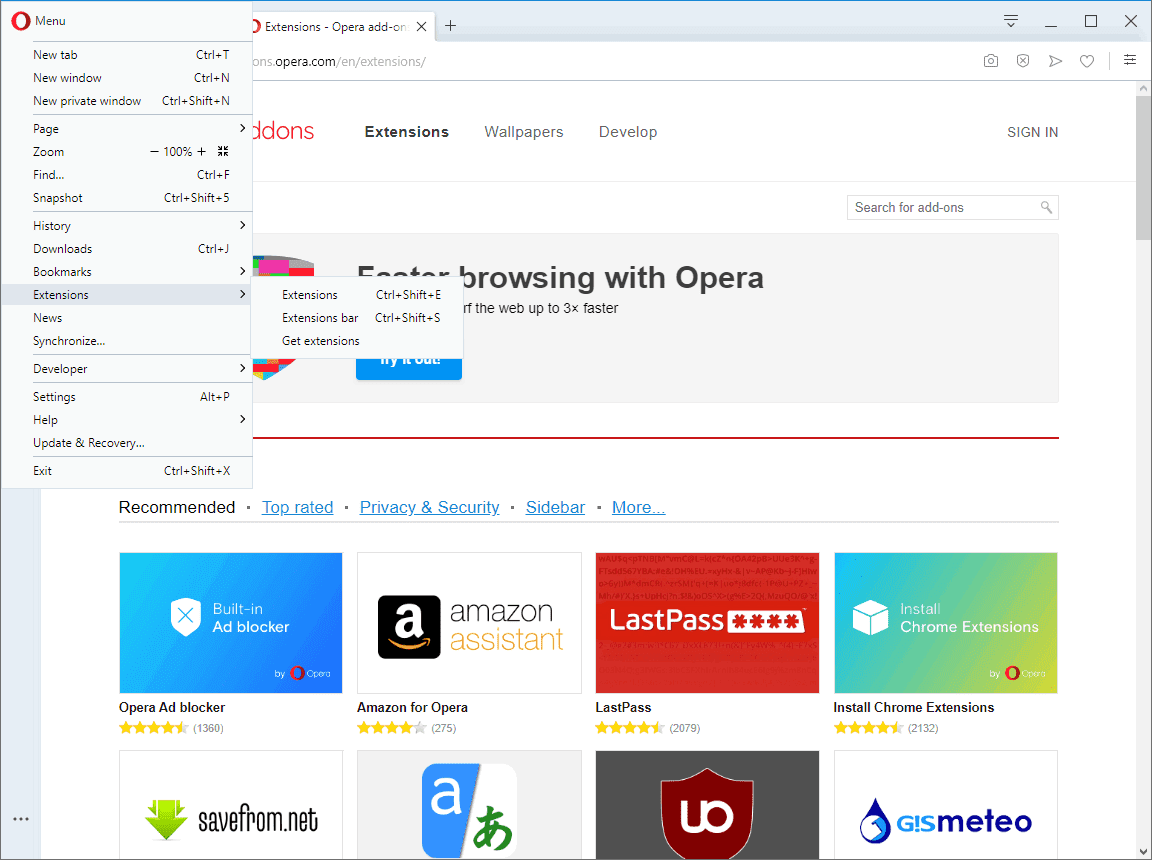Image resolution: width=1152 pixels, height=860 pixels.
Task: Click the scrollbar down arrow
Action: pos(1143,852)
